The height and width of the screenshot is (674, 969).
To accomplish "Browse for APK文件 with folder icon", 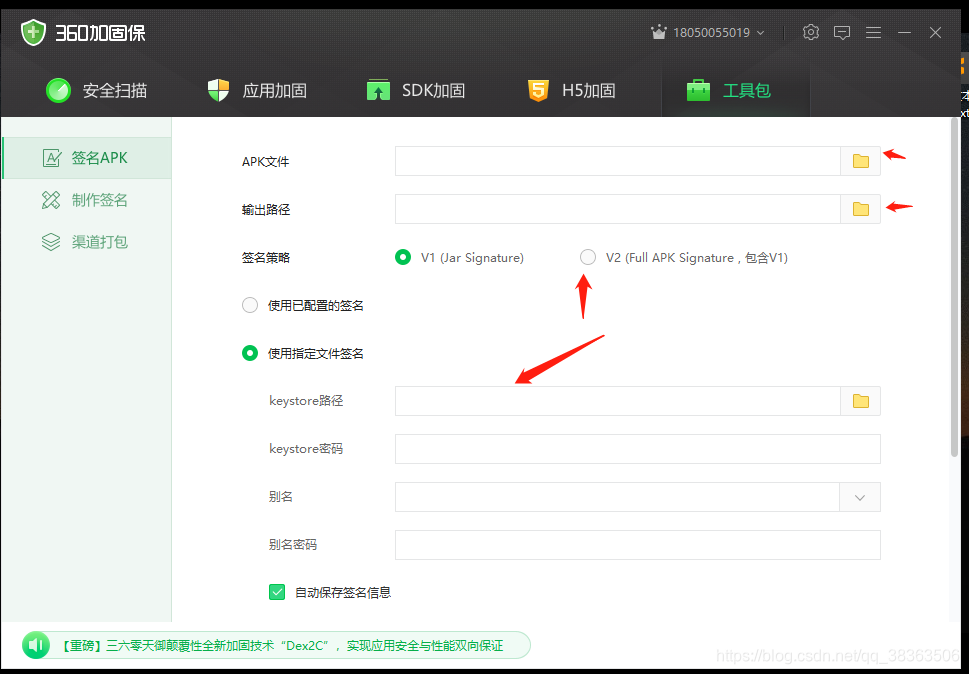I will (860, 161).
